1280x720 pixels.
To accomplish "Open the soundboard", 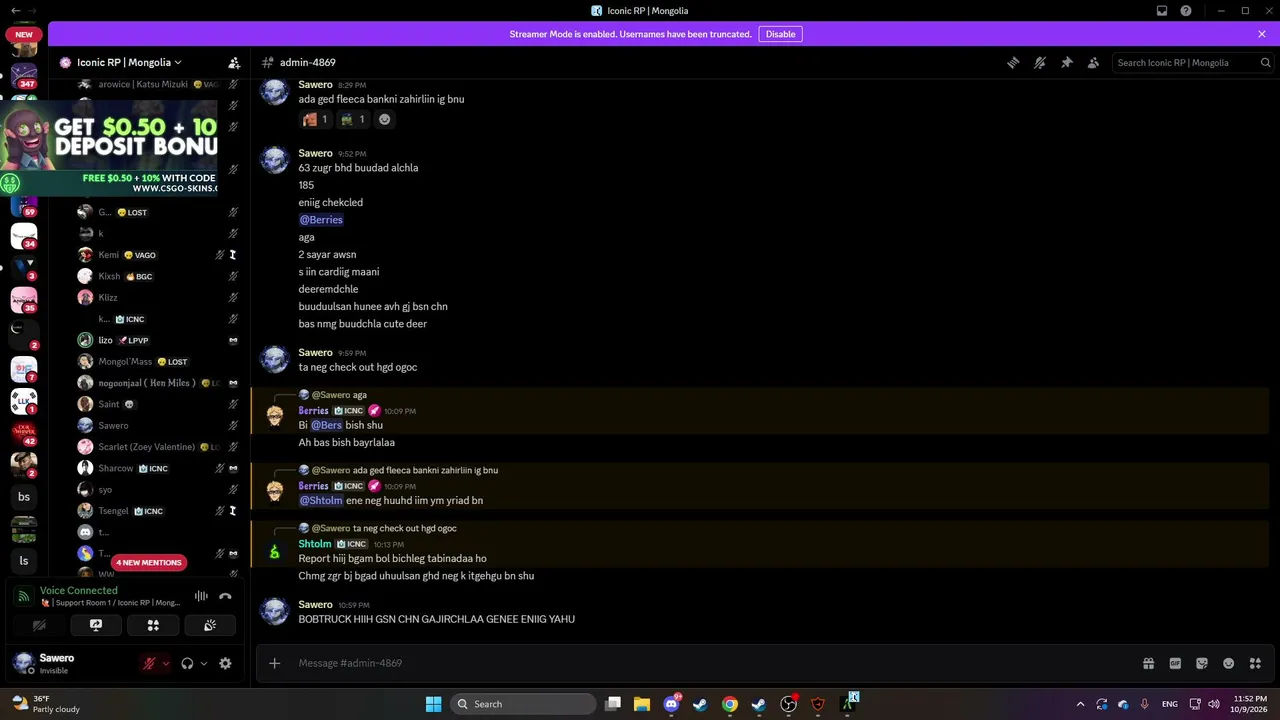I will coord(210,625).
